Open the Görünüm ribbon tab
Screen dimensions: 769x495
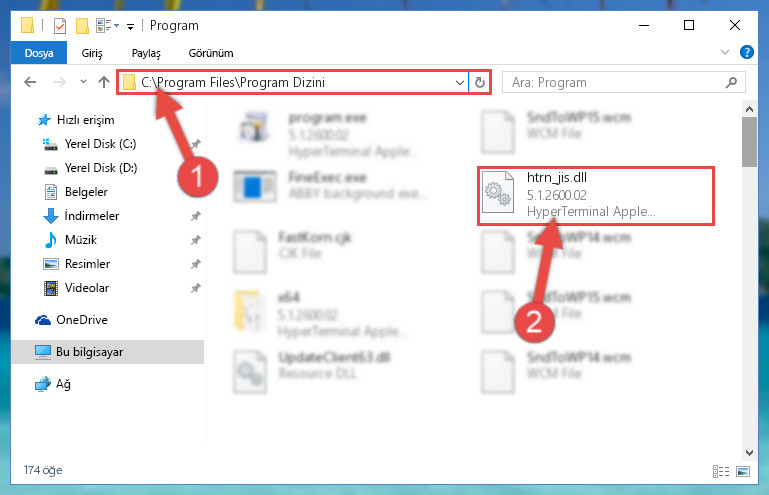[x=211, y=53]
